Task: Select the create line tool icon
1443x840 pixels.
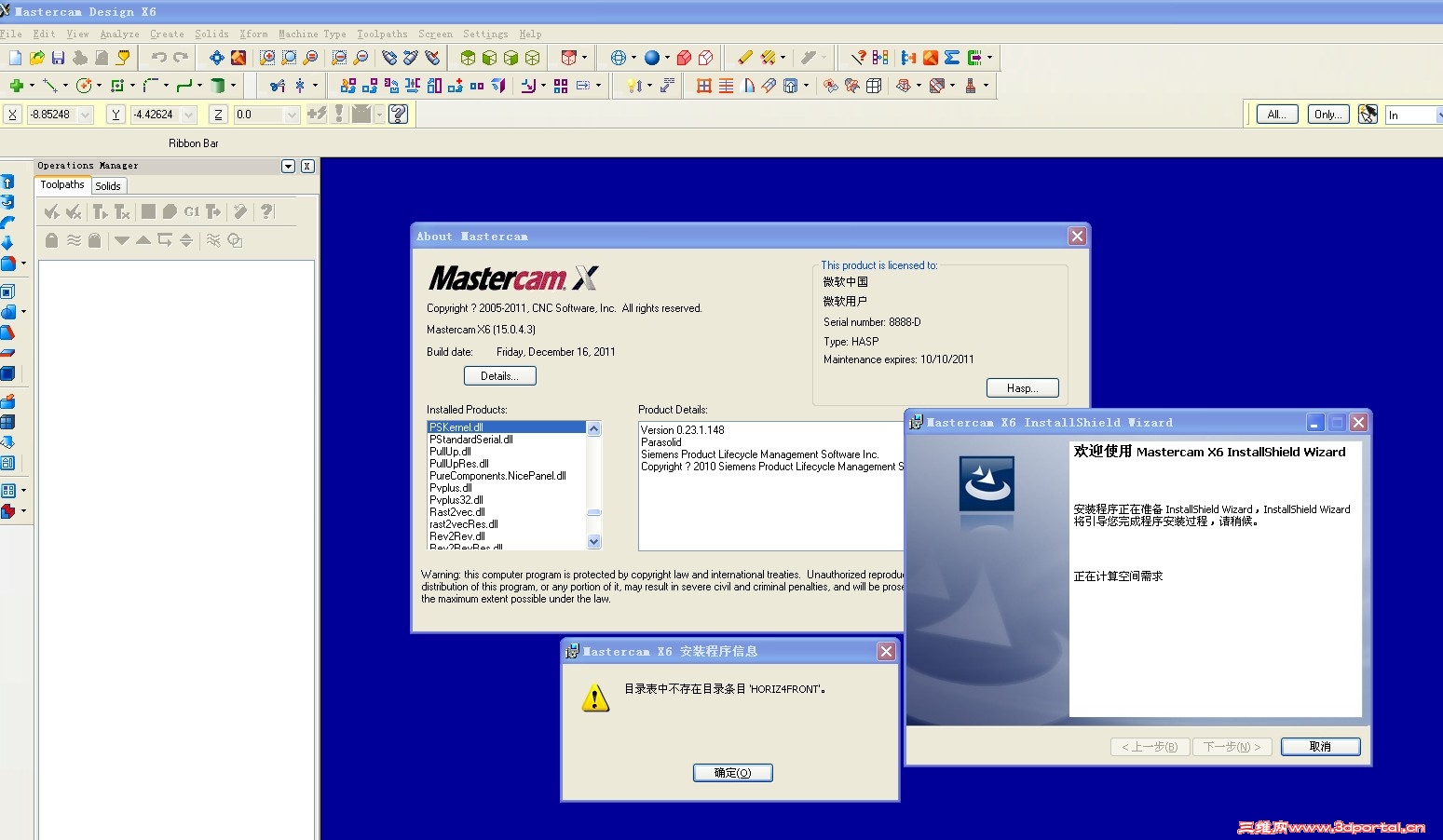Action: click(50, 86)
